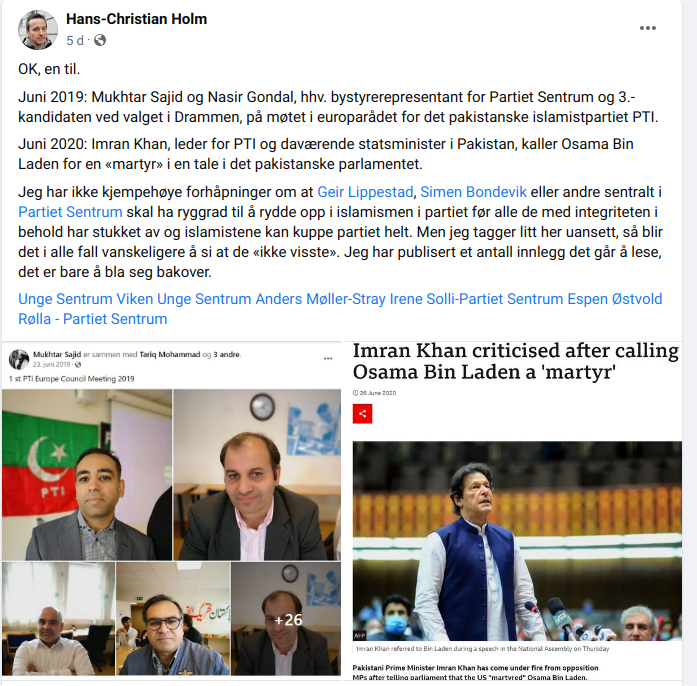Screen dimensions: 697x686
Task: Open the Irene Solli-Partiet Sentrum tag
Action: point(477,299)
